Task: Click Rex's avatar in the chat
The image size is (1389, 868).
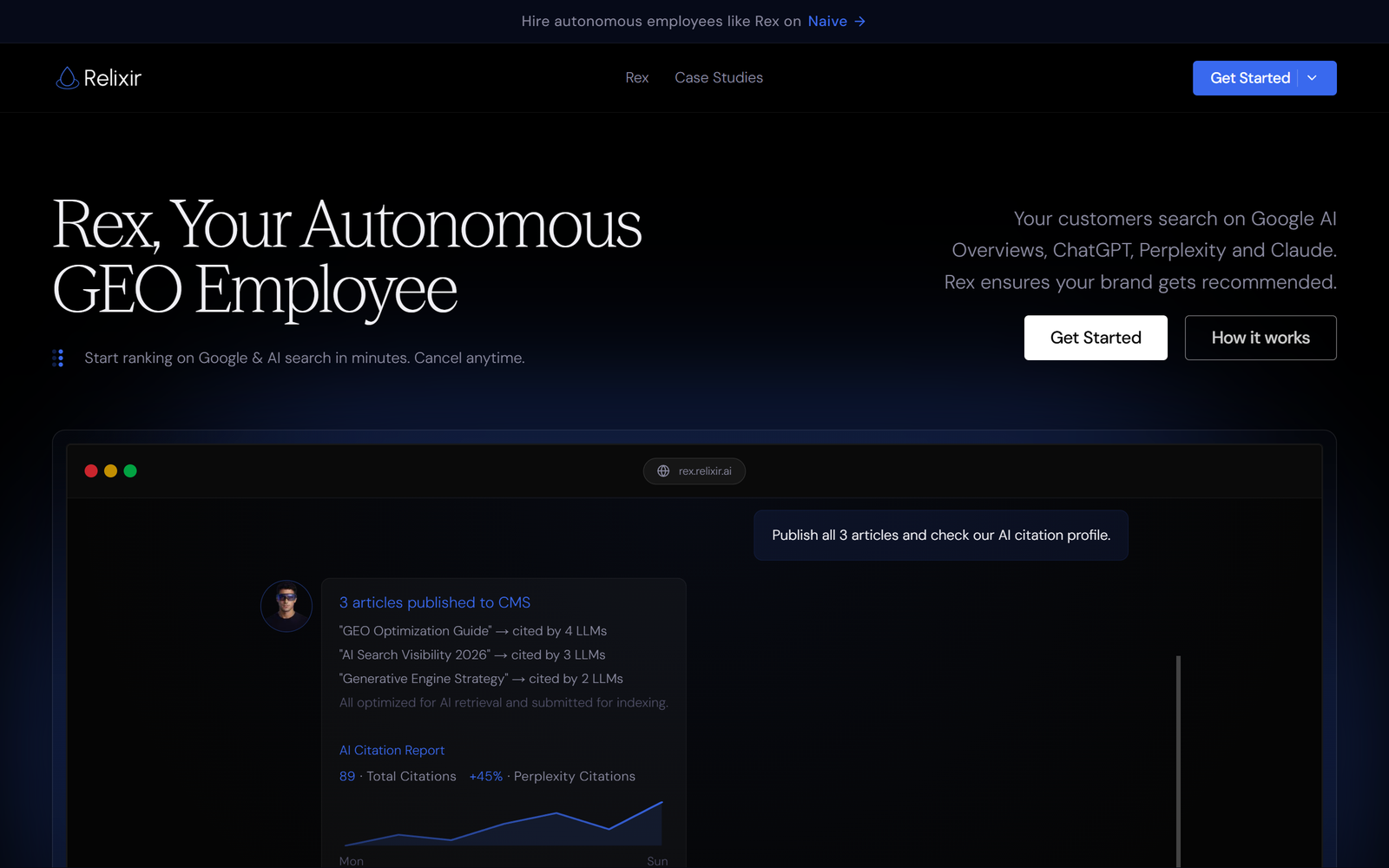Action: click(x=286, y=606)
